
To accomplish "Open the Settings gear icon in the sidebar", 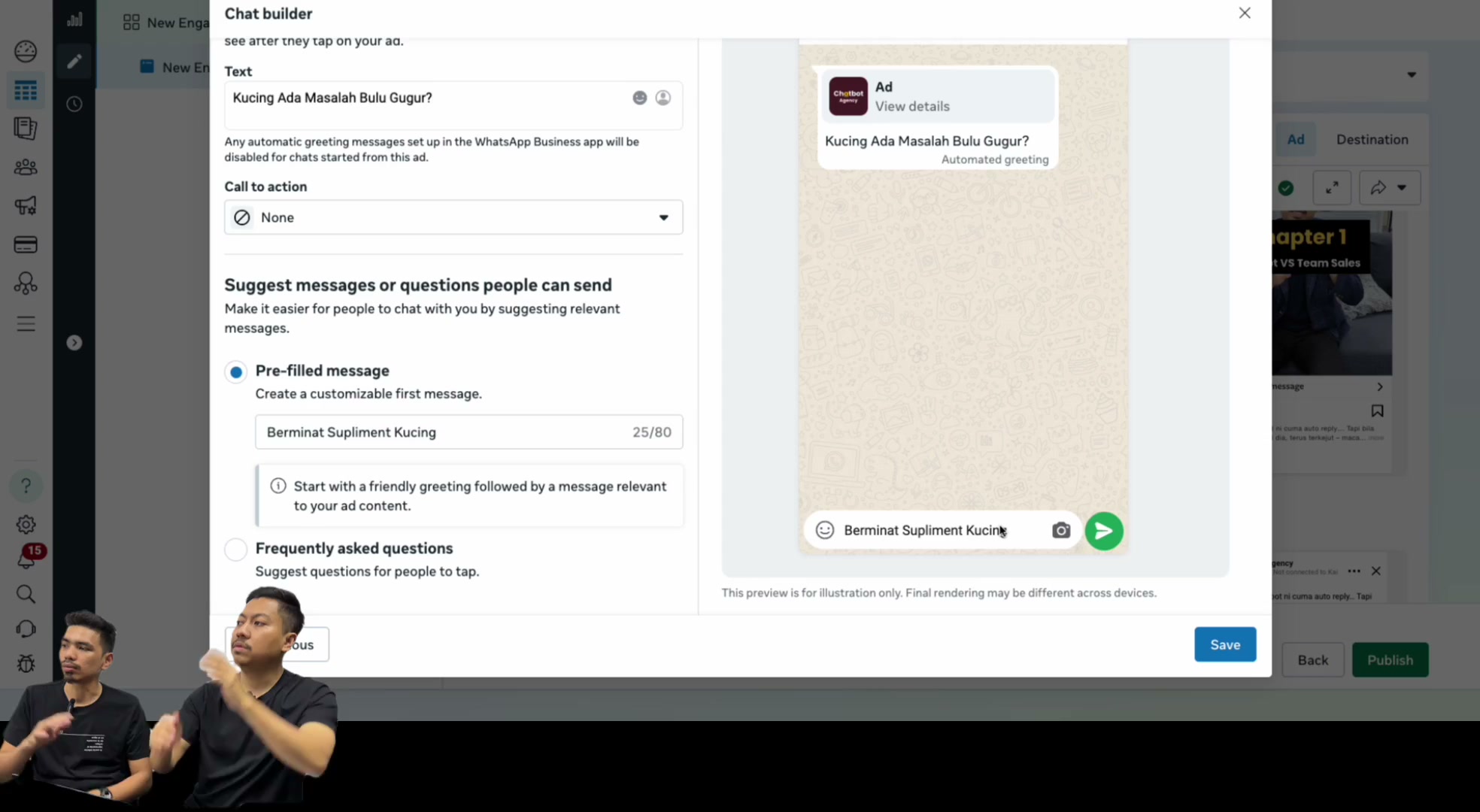I will click(x=26, y=524).
